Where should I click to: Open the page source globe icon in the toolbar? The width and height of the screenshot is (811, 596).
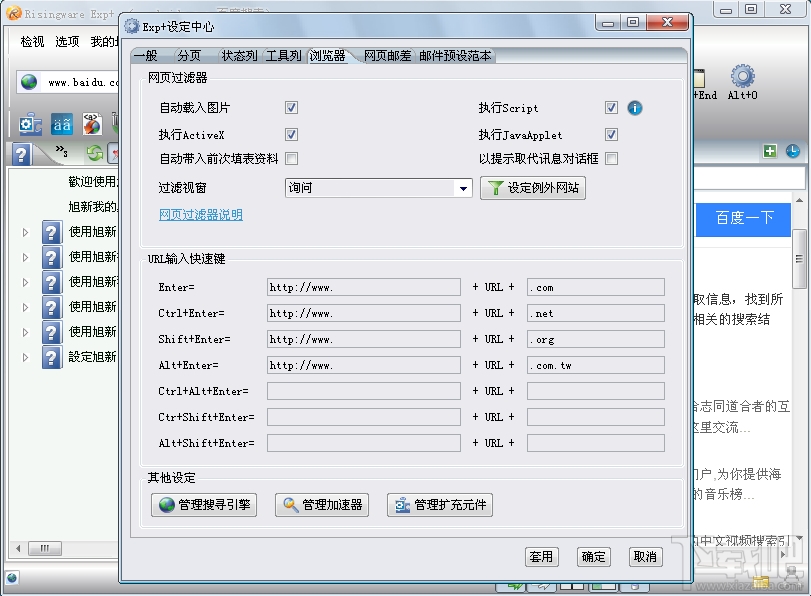[92, 124]
